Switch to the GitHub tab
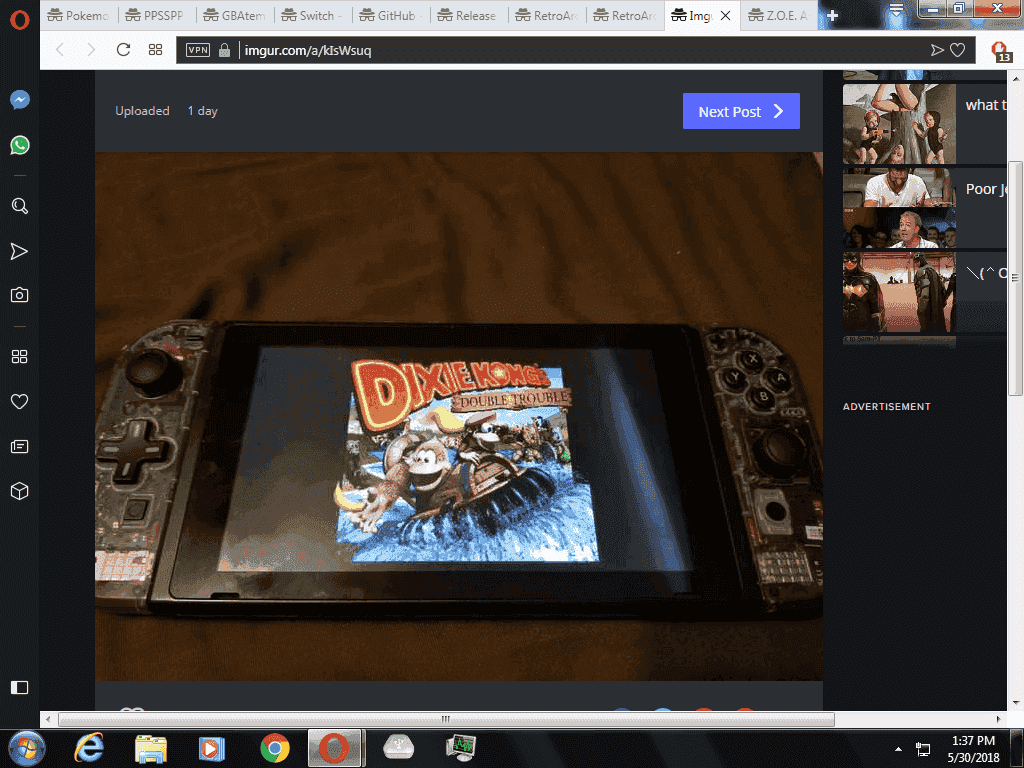 tap(391, 16)
